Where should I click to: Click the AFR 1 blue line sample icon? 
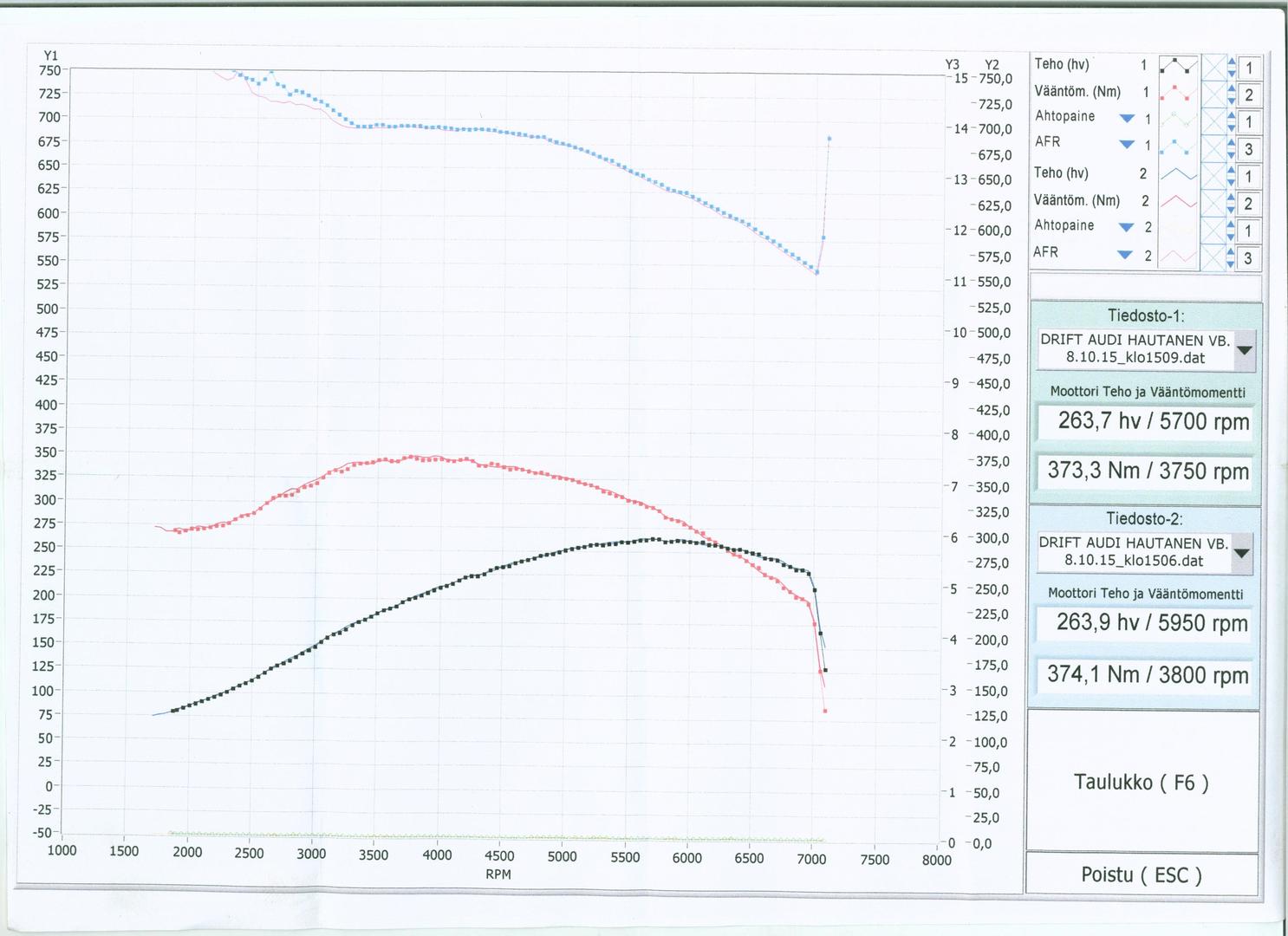[1178, 147]
